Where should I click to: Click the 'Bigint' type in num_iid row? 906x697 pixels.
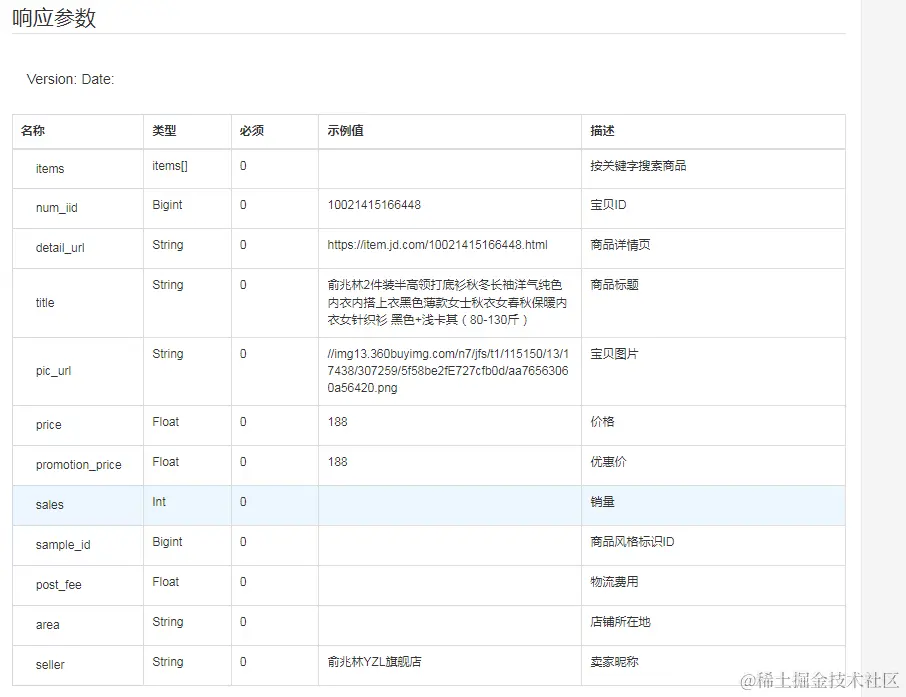[x=167, y=205]
